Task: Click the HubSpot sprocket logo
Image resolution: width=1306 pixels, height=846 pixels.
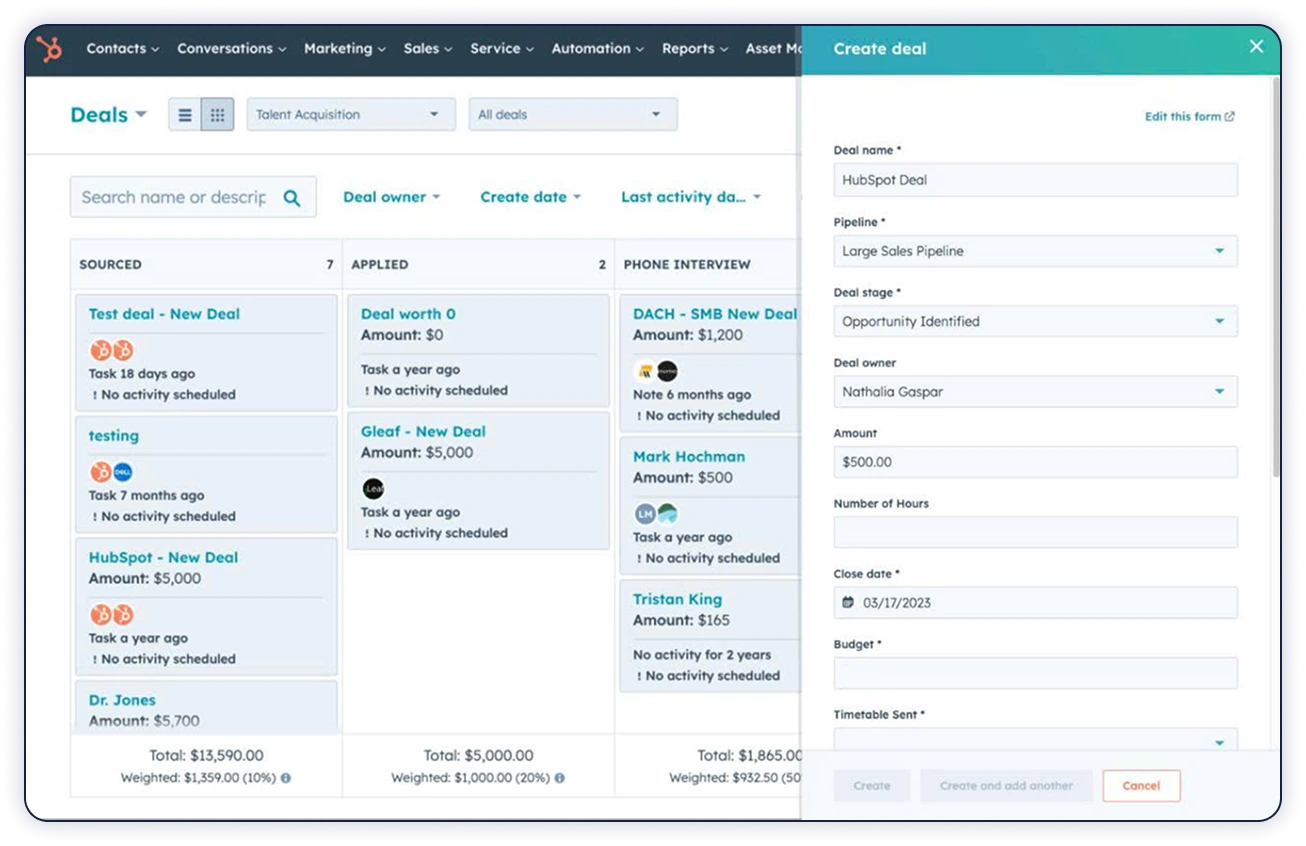Action: coord(47,48)
